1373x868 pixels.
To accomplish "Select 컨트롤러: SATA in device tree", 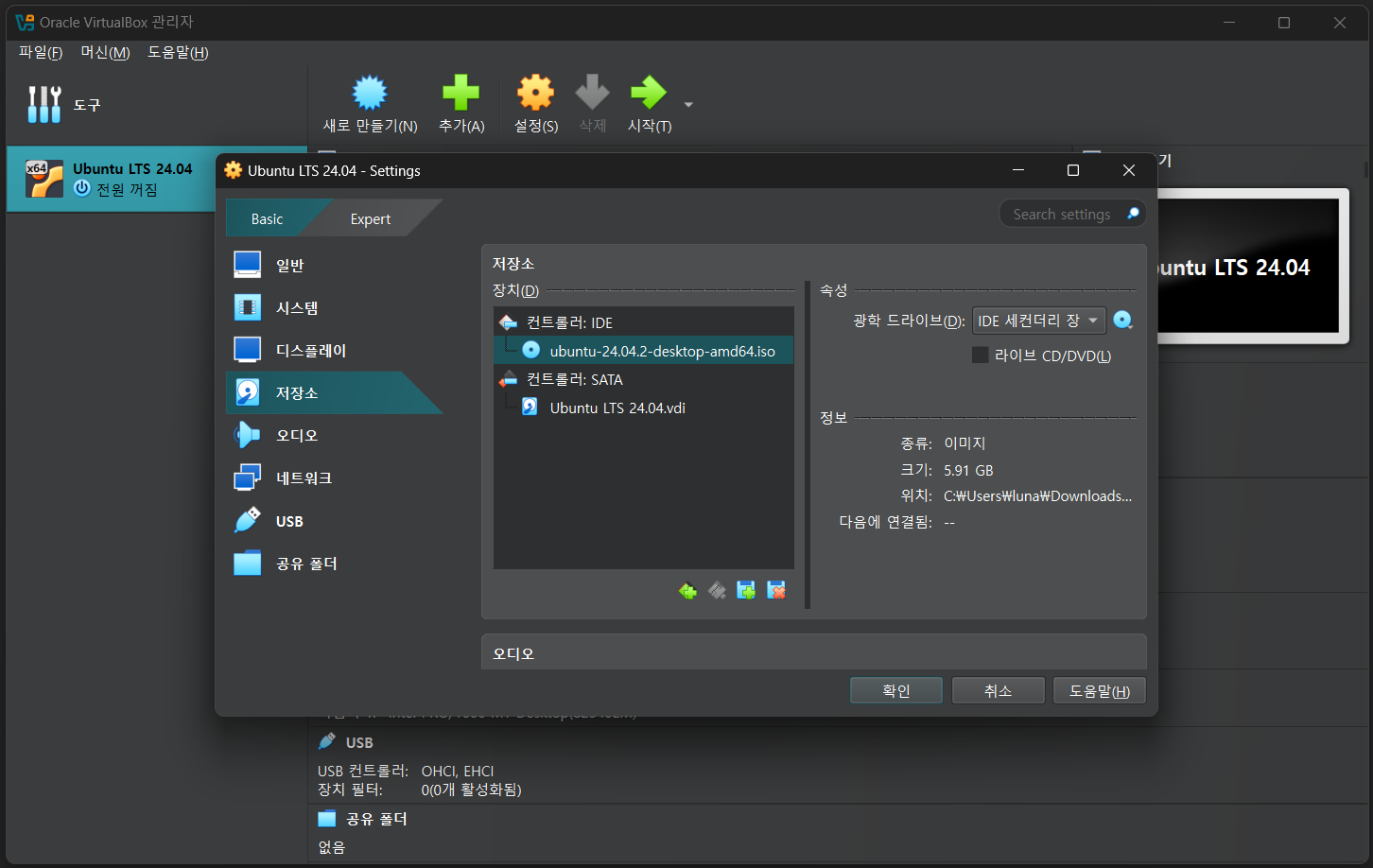I will [x=643, y=379].
